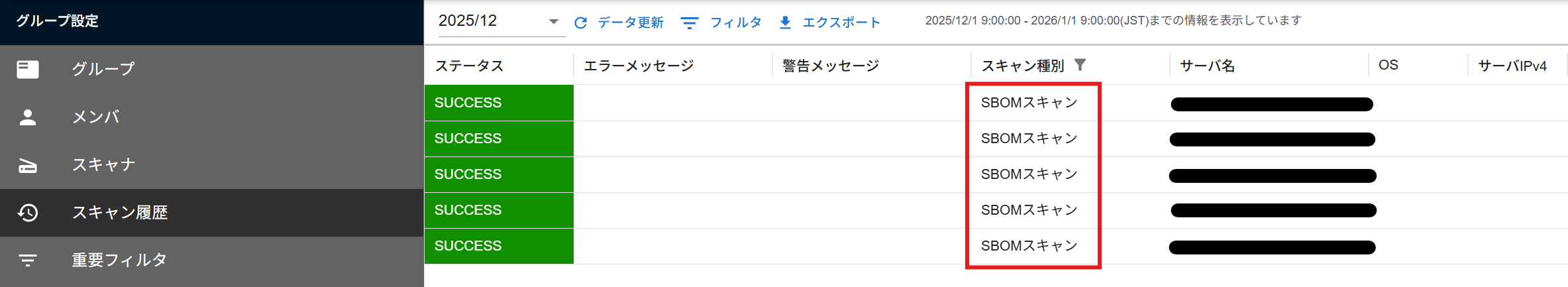Image resolution: width=1568 pixels, height=287 pixels.
Task: Click the Scanner device icon
Action: [28, 166]
